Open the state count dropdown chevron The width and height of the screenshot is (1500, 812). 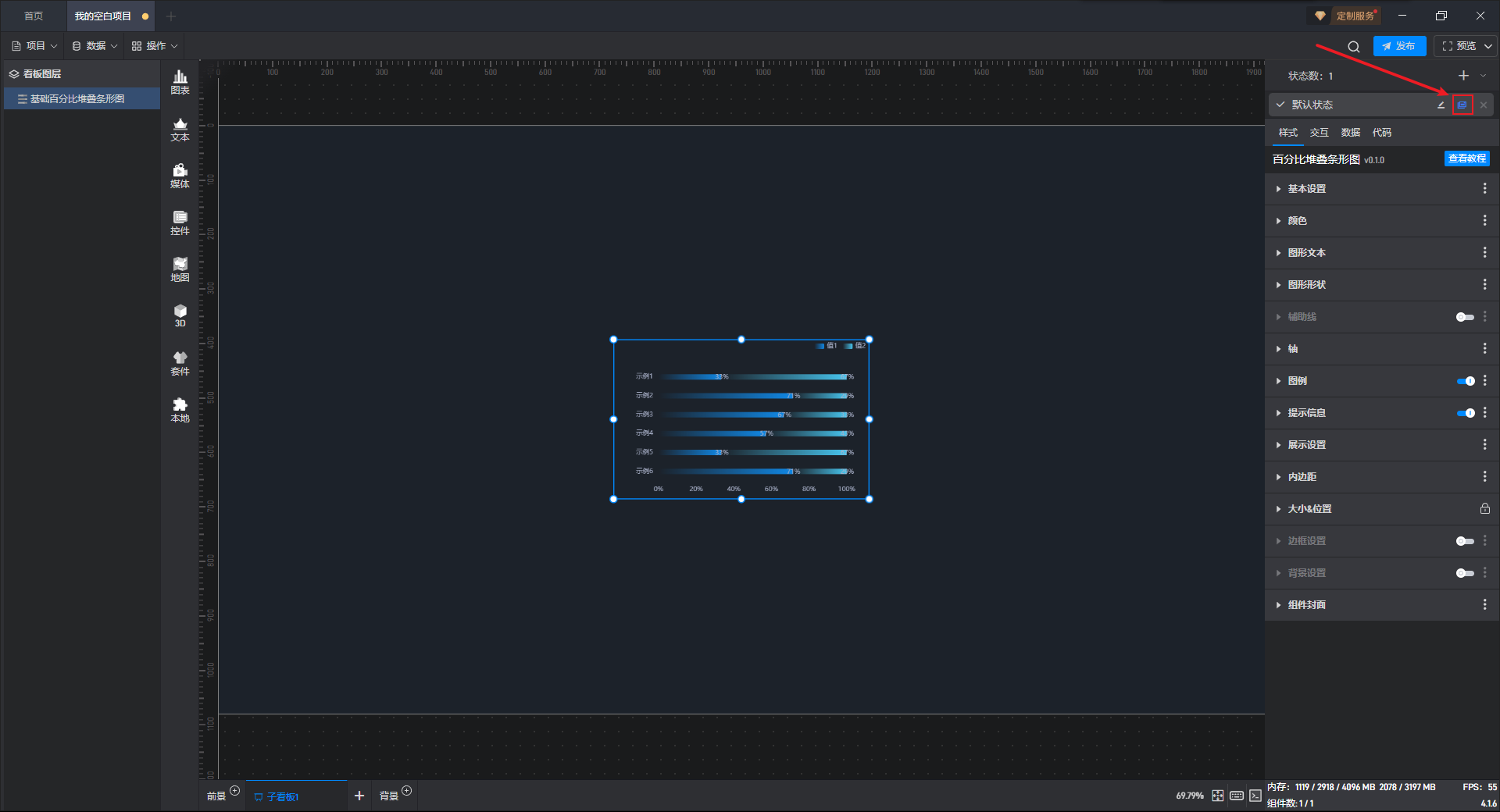1483,76
